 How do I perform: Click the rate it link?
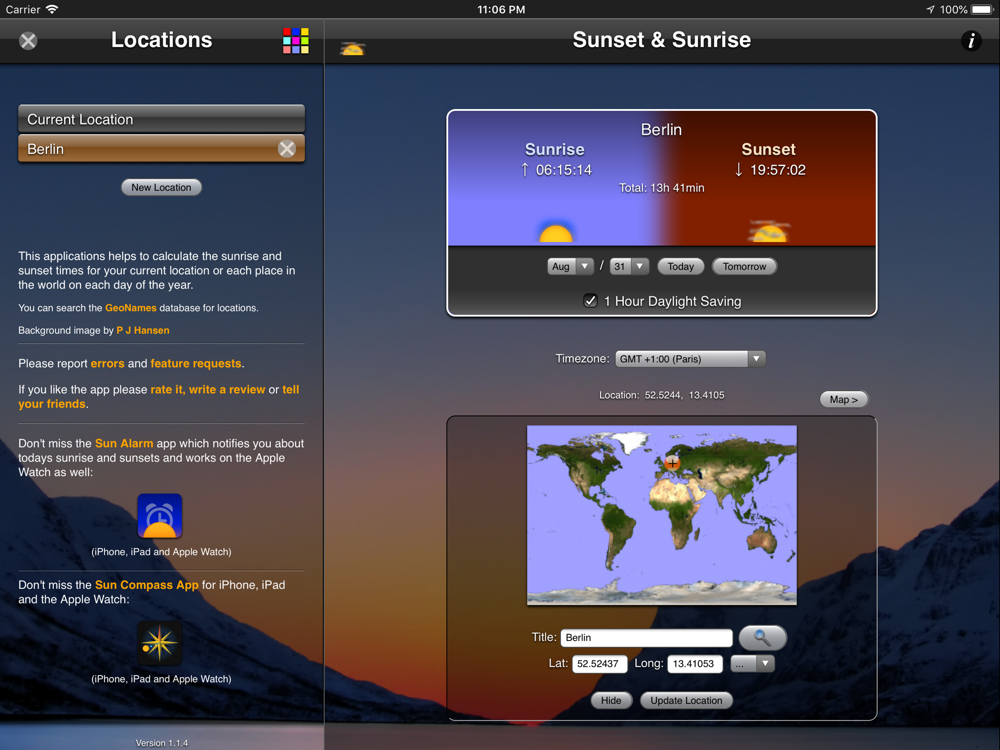pos(168,390)
